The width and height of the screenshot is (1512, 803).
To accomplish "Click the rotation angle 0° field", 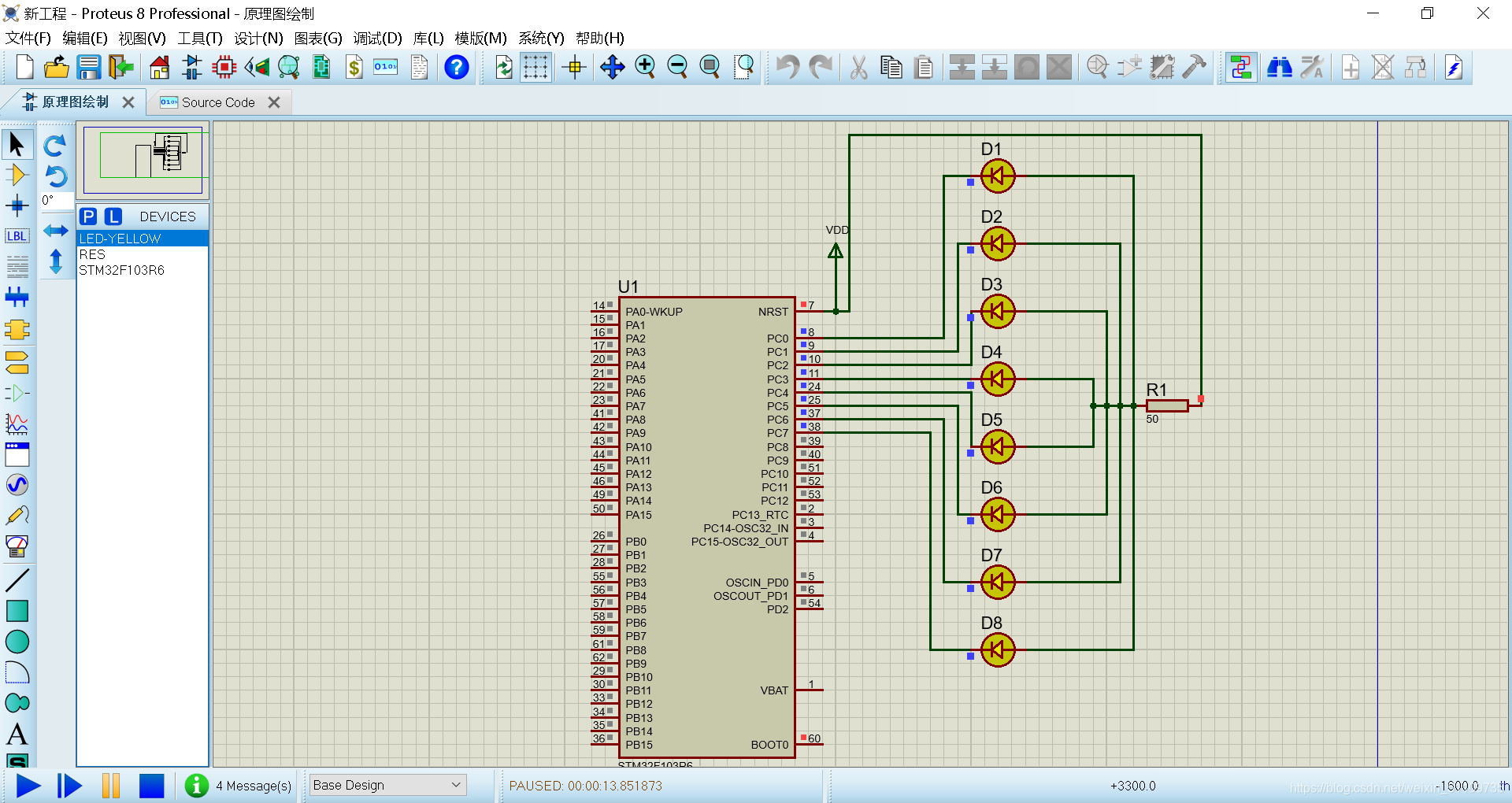I will (x=57, y=201).
